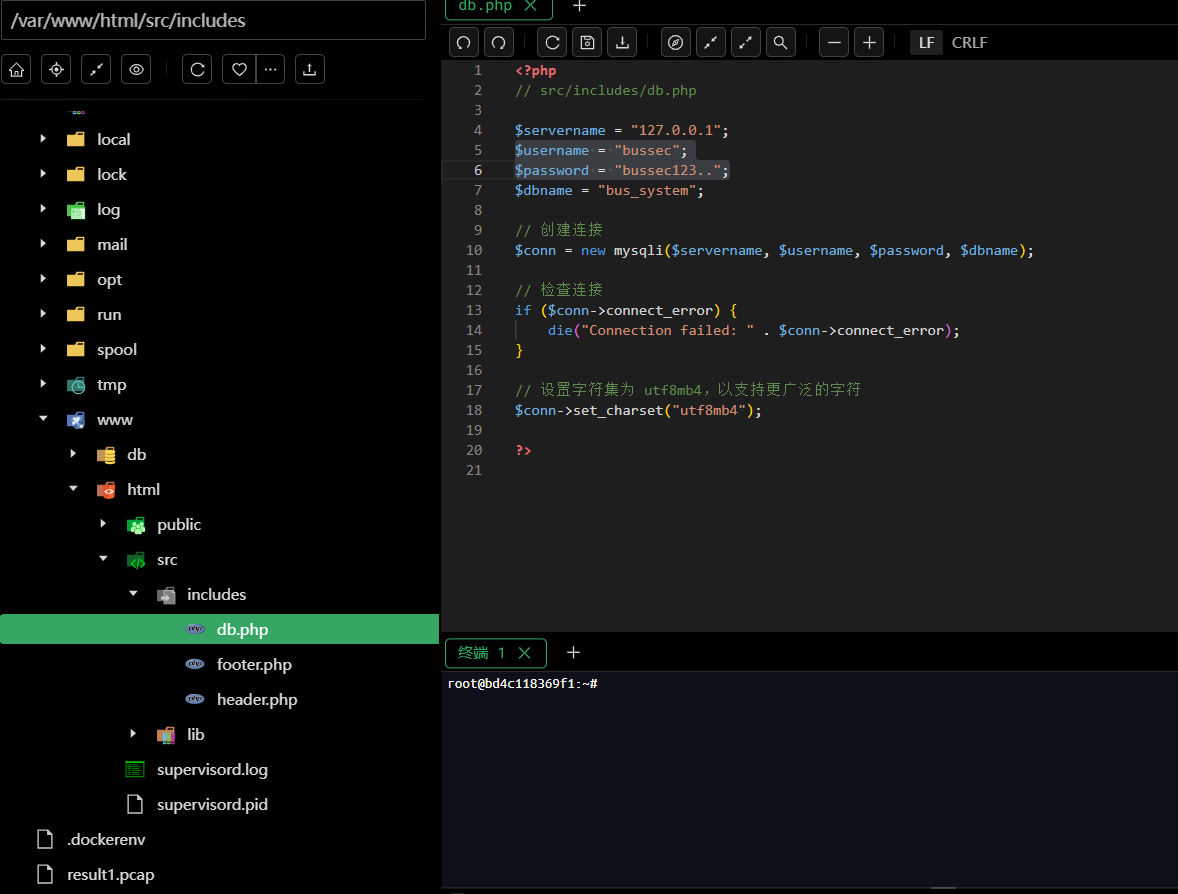Viewport: 1178px width, 894px height.
Task: Switch to the 终端 1 terminal tab
Action: tap(482, 653)
